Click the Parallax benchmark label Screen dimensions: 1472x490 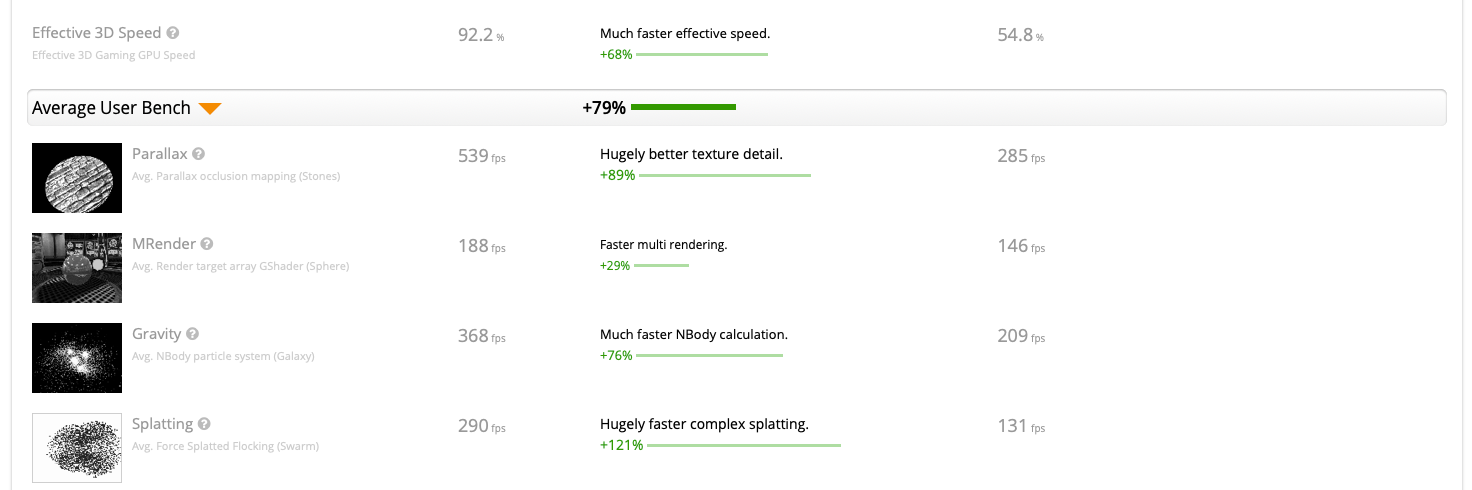point(159,154)
